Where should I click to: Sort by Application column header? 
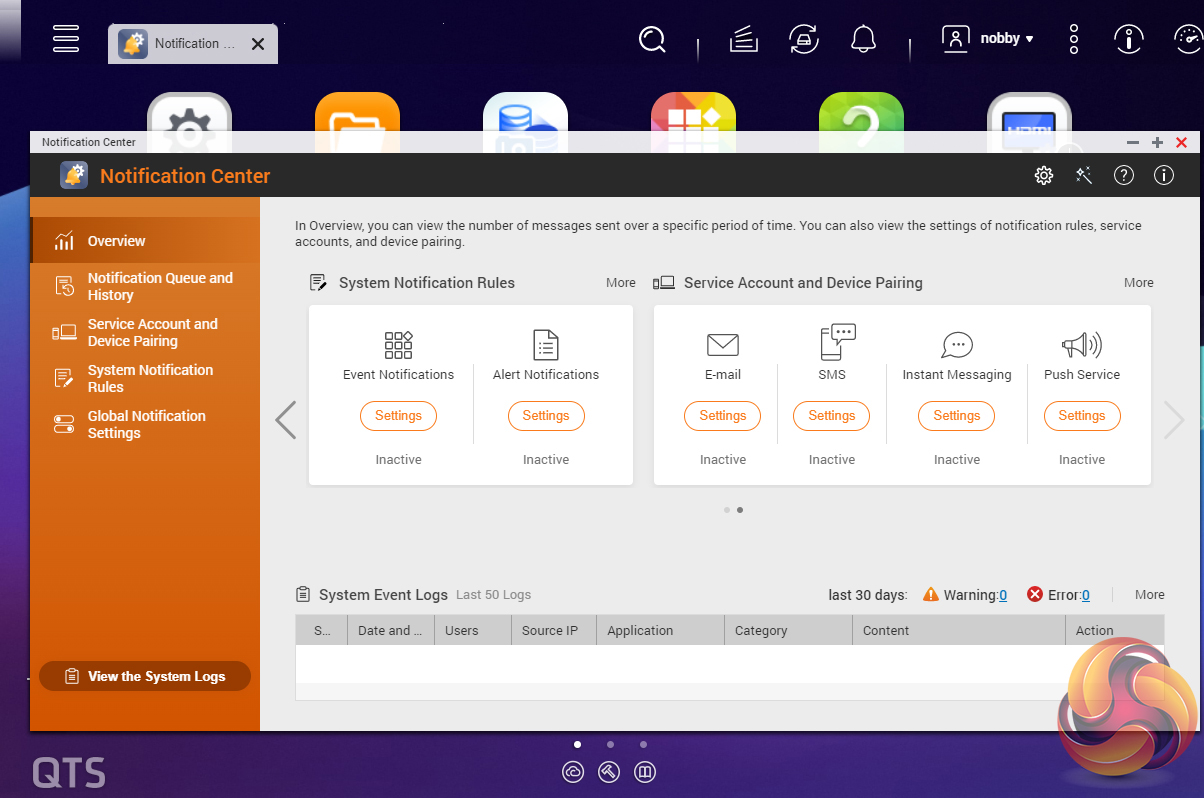click(x=661, y=631)
